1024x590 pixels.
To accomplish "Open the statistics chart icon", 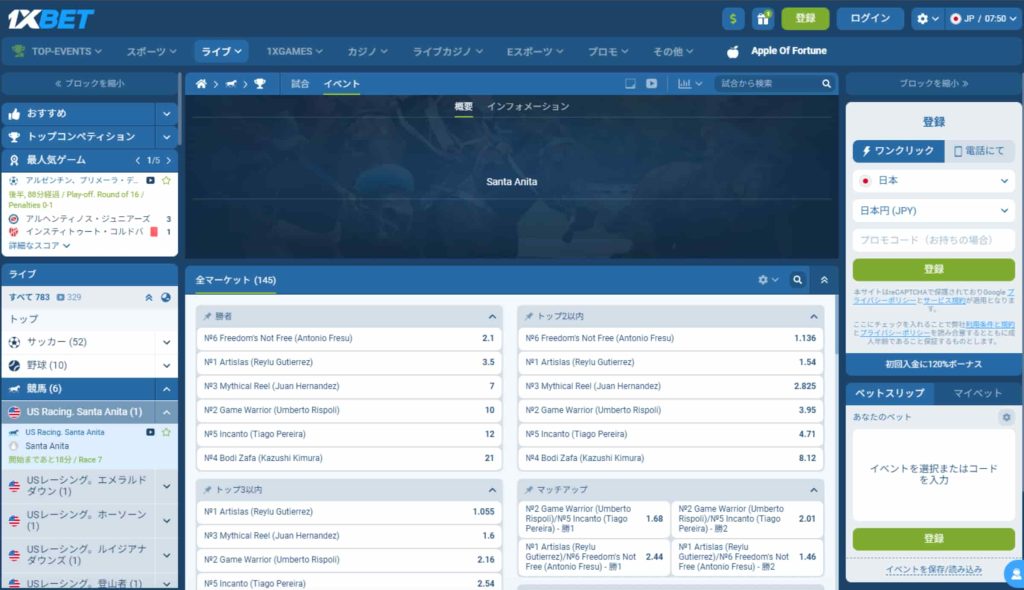I will tap(689, 84).
